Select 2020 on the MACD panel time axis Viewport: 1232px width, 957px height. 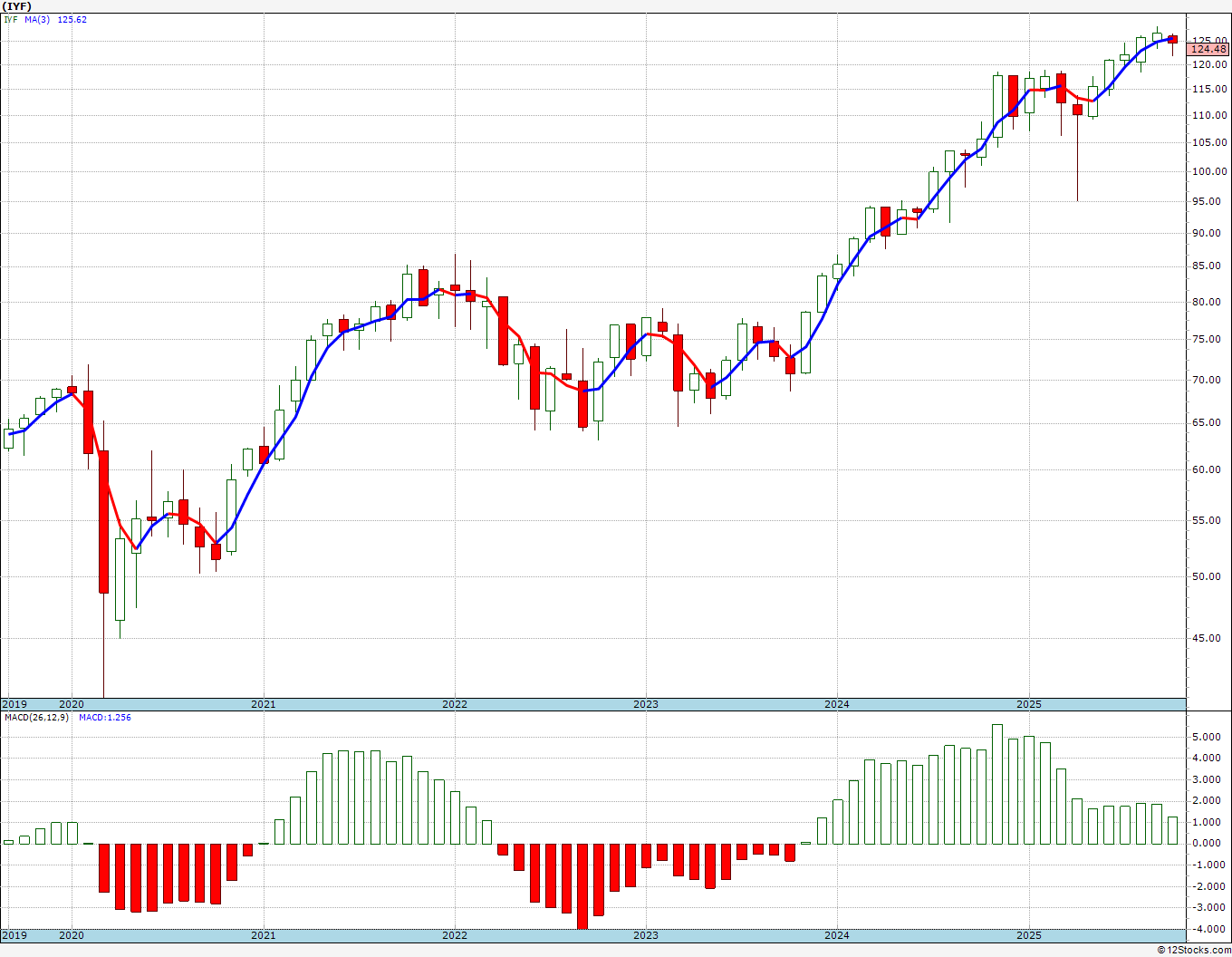coord(72,935)
